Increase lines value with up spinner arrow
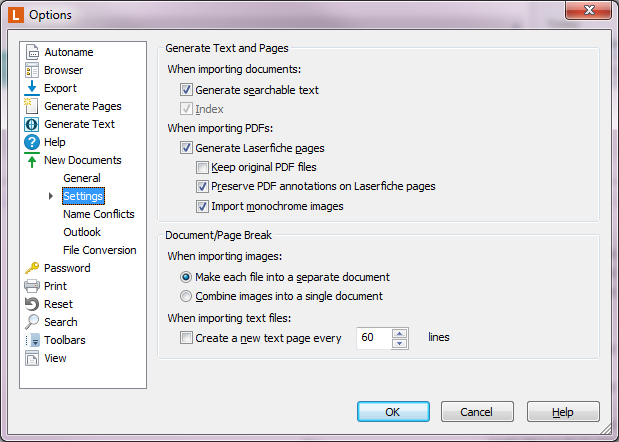Image resolution: width=619 pixels, height=442 pixels. [400, 333]
